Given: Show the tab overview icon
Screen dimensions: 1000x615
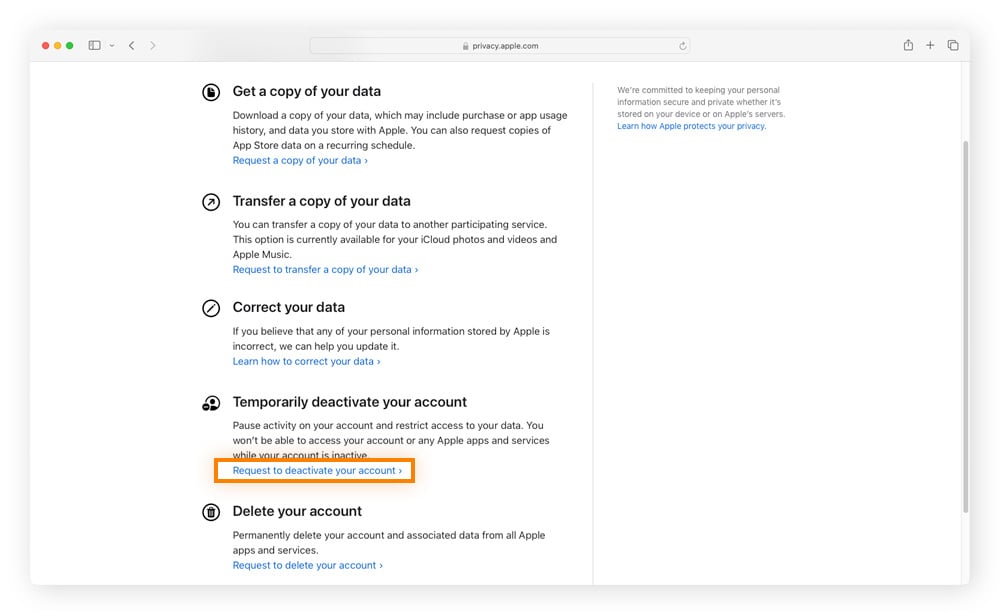Looking at the screenshot, I should click(953, 45).
